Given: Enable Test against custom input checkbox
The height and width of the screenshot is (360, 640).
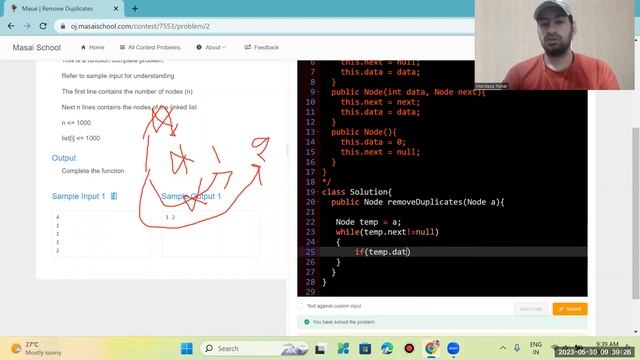Looking at the screenshot, I should tap(300, 306).
